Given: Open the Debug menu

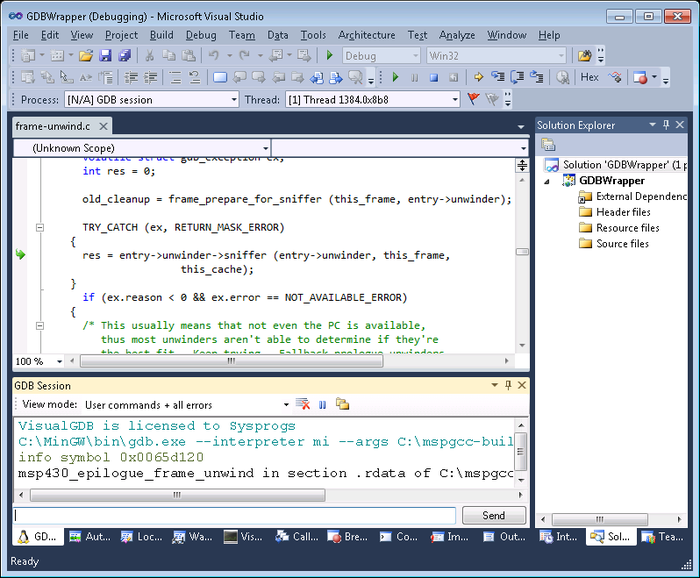Looking at the screenshot, I should pos(200,35).
